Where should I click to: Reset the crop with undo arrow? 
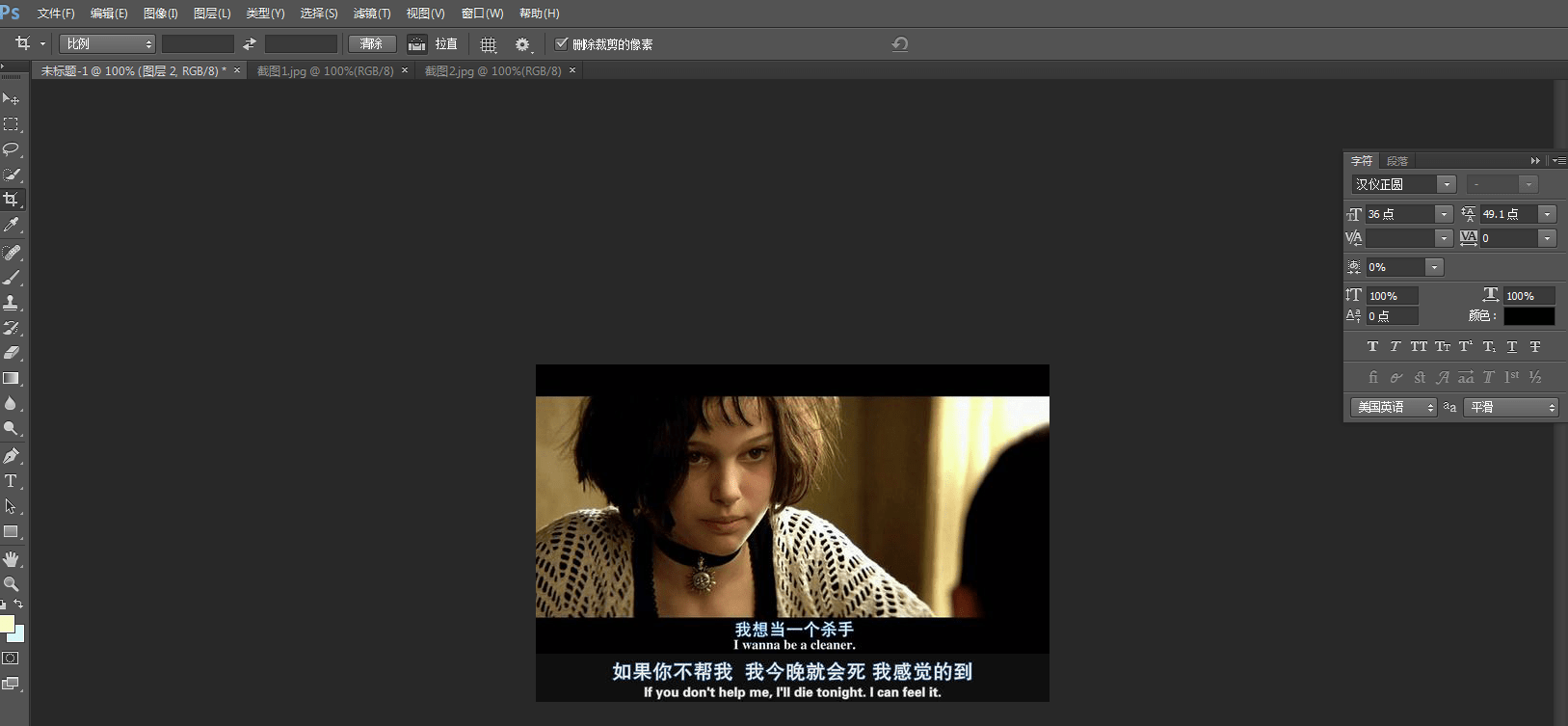click(900, 44)
